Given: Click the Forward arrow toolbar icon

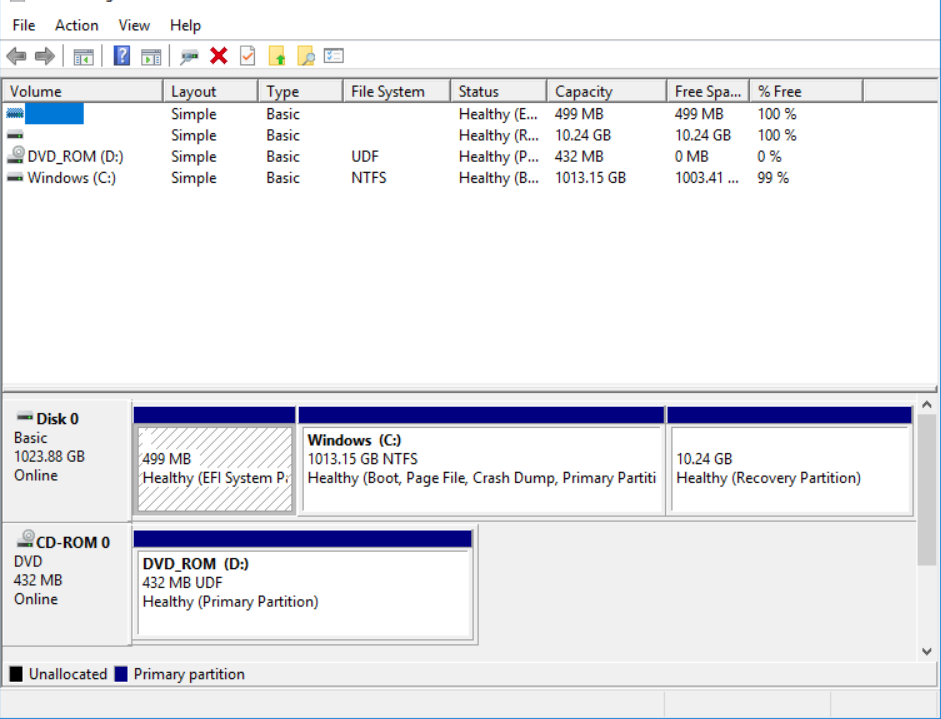Looking at the screenshot, I should 44,56.
